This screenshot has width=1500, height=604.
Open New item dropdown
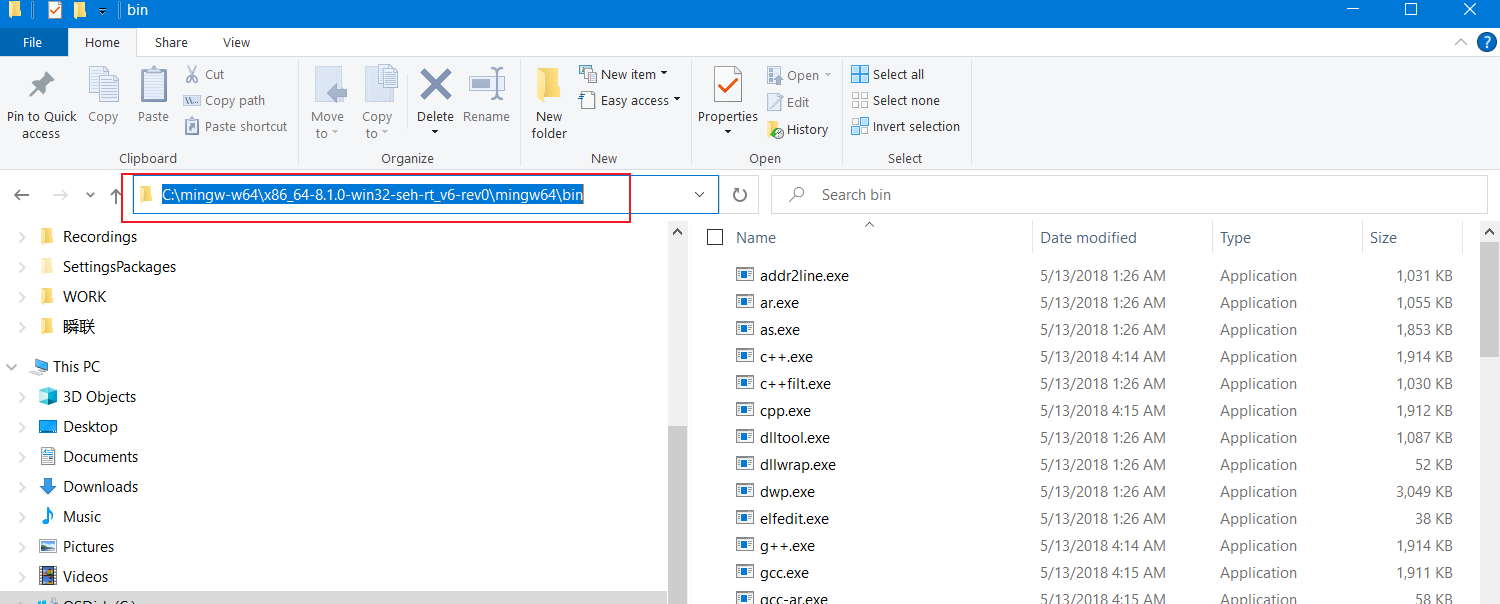point(623,74)
